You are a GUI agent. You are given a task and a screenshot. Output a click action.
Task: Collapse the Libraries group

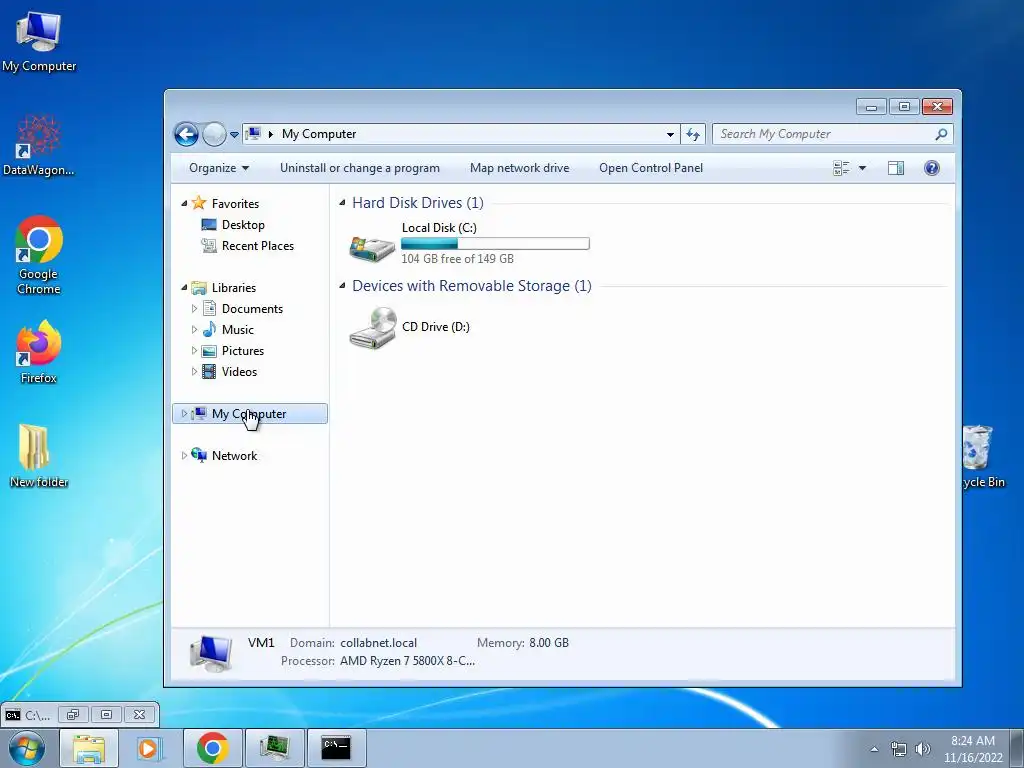pos(184,287)
